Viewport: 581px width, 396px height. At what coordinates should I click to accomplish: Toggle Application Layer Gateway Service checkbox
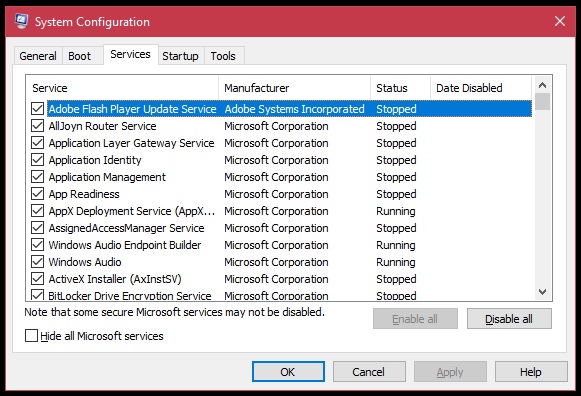(x=37, y=143)
